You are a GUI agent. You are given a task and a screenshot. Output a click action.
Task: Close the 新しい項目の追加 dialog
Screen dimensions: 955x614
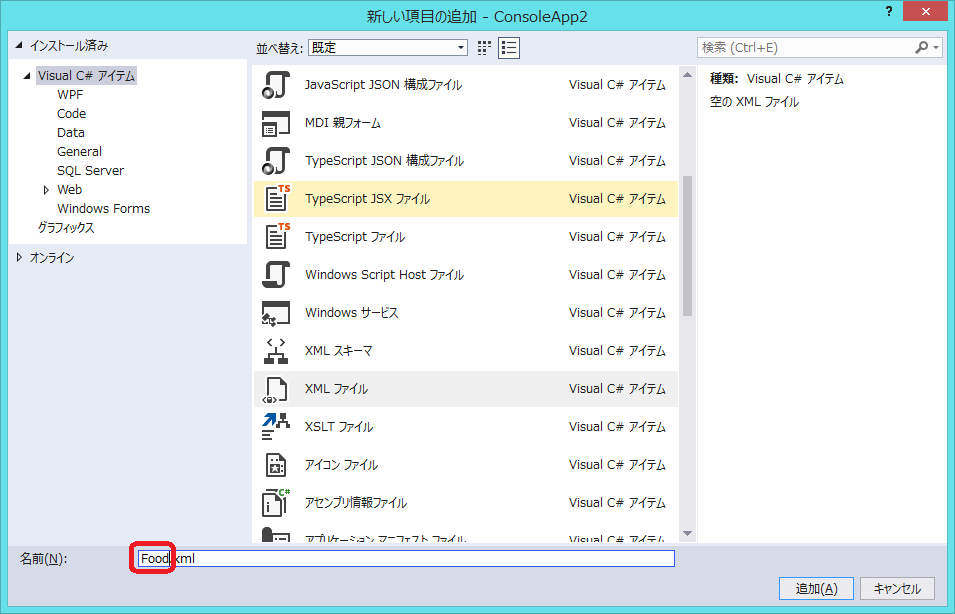point(925,12)
